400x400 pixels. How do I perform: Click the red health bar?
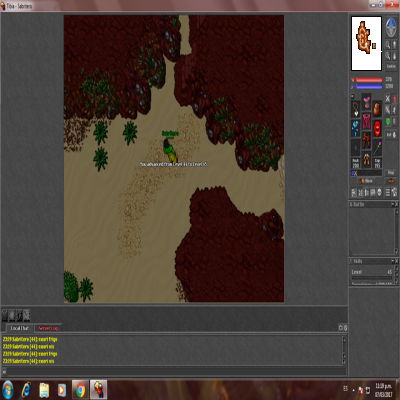(x=369, y=80)
